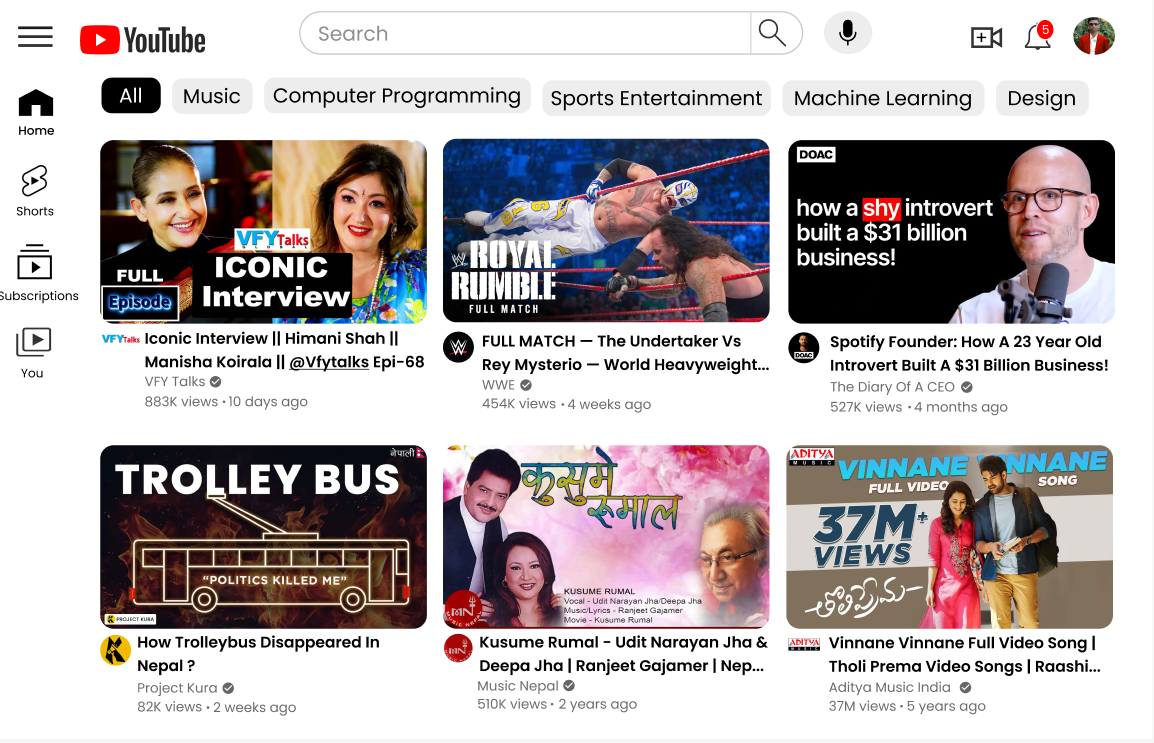The image size is (1154, 743).
Task: Select the Music filter chip
Action: point(212,96)
